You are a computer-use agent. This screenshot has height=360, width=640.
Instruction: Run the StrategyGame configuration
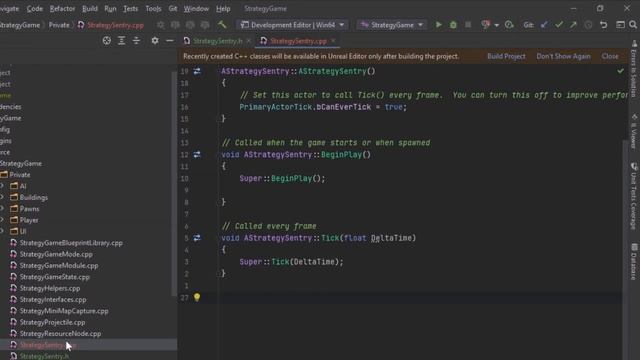tap(438, 25)
